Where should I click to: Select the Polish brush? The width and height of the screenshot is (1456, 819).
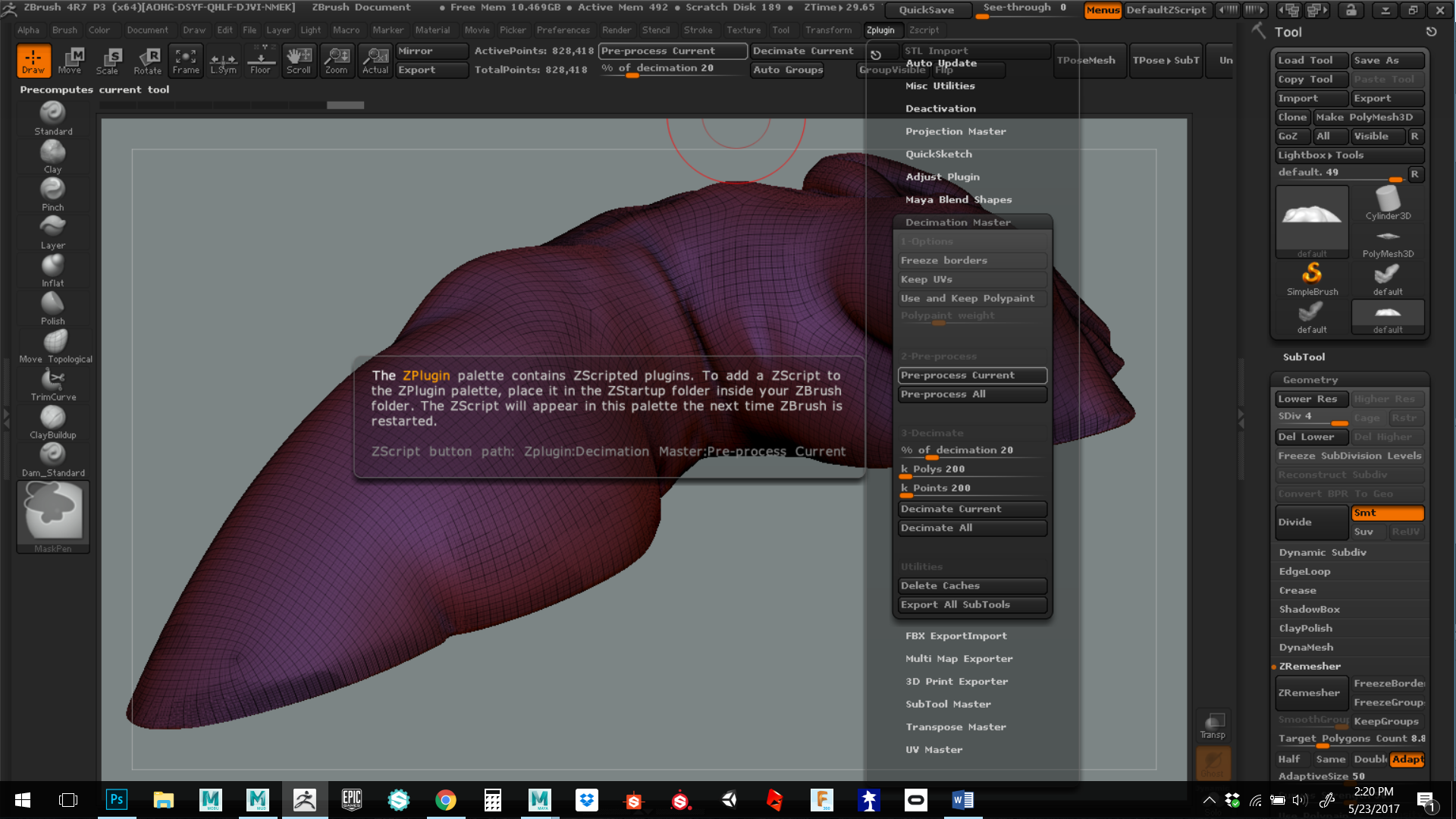tap(53, 309)
